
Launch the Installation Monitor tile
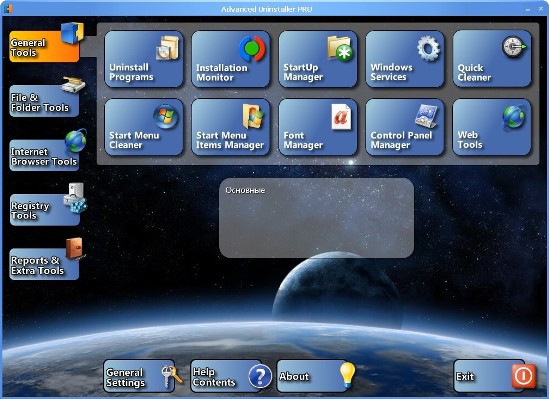click(231, 59)
